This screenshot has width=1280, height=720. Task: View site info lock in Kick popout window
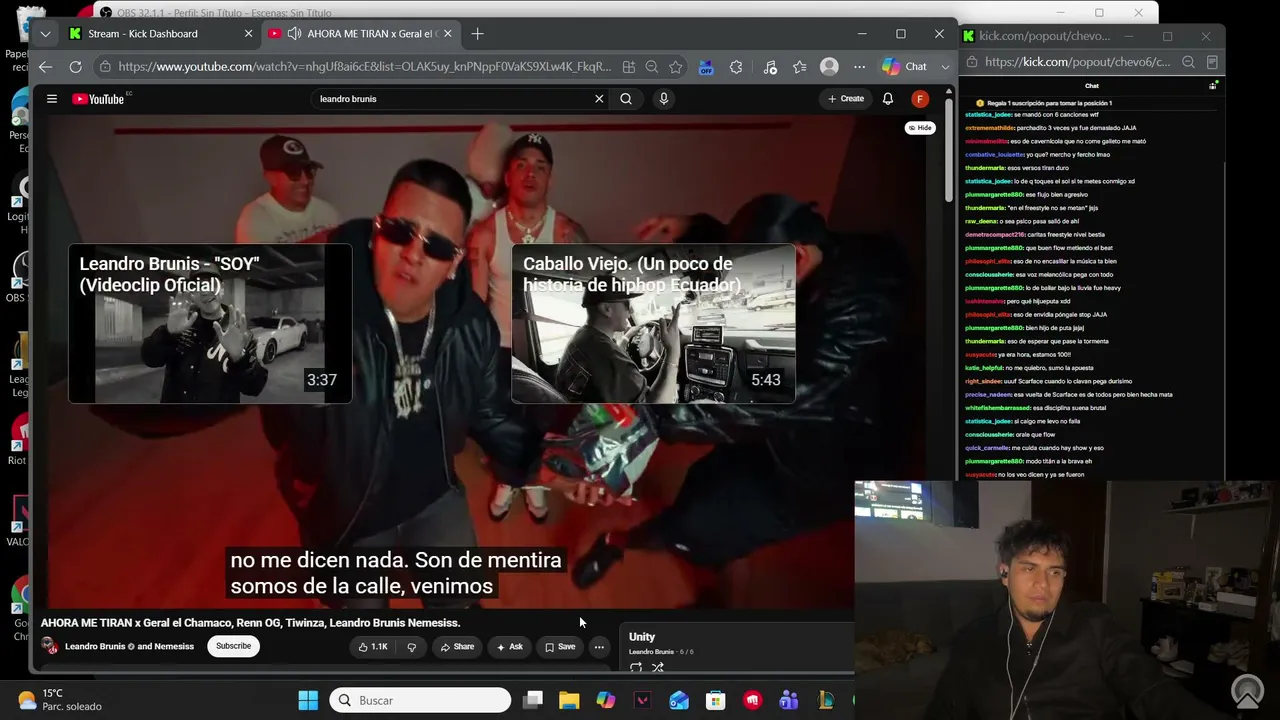[970, 62]
